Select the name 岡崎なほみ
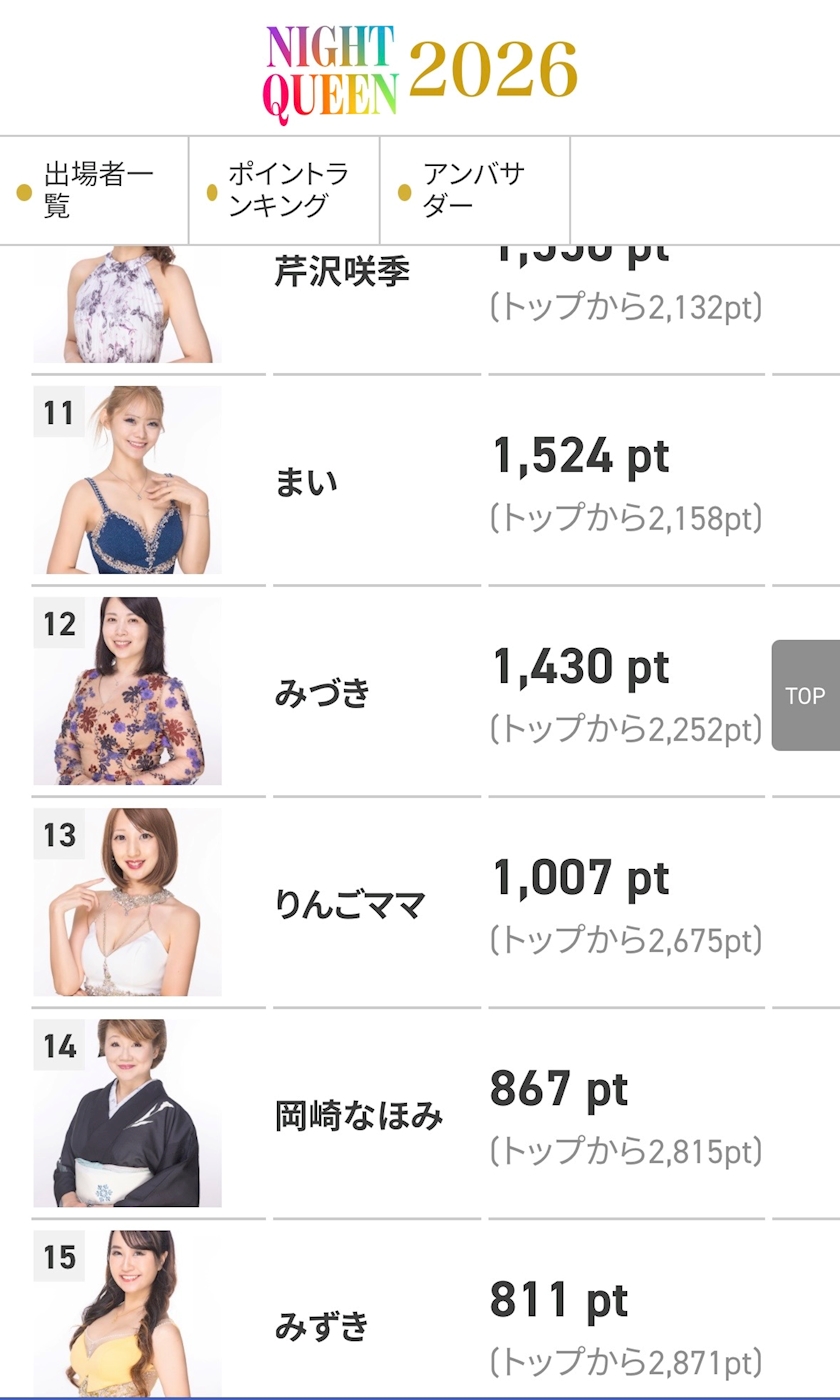Screen dimensions: 840x1400 pos(359,1115)
